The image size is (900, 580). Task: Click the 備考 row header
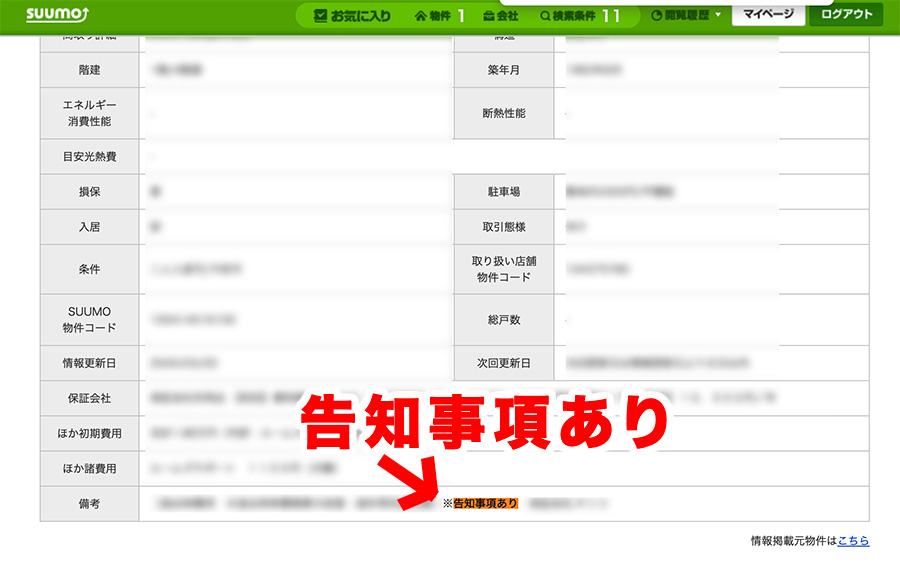(x=90, y=504)
